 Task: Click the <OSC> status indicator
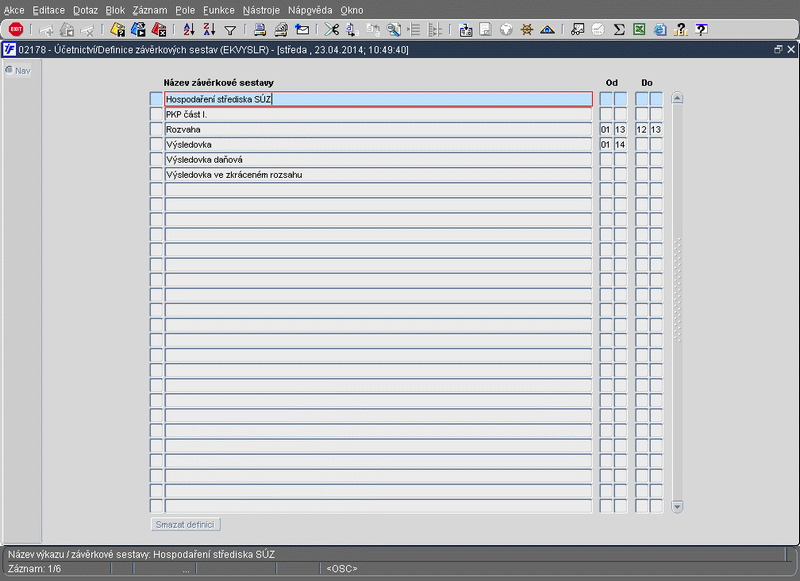coord(342,569)
